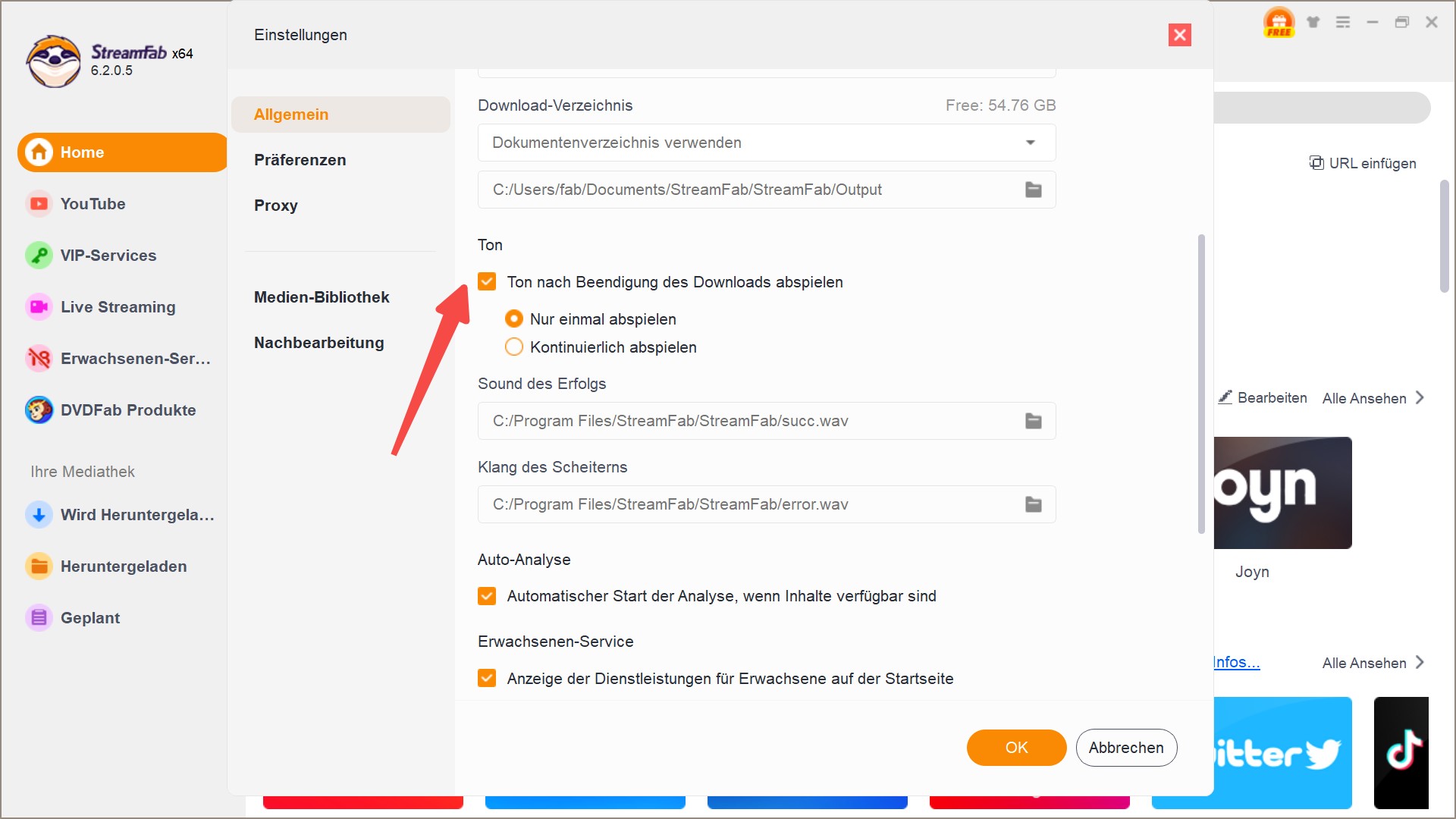Screen dimensions: 1456x819
Task: Navigate to Präferenzen settings tab
Action: pos(299,160)
